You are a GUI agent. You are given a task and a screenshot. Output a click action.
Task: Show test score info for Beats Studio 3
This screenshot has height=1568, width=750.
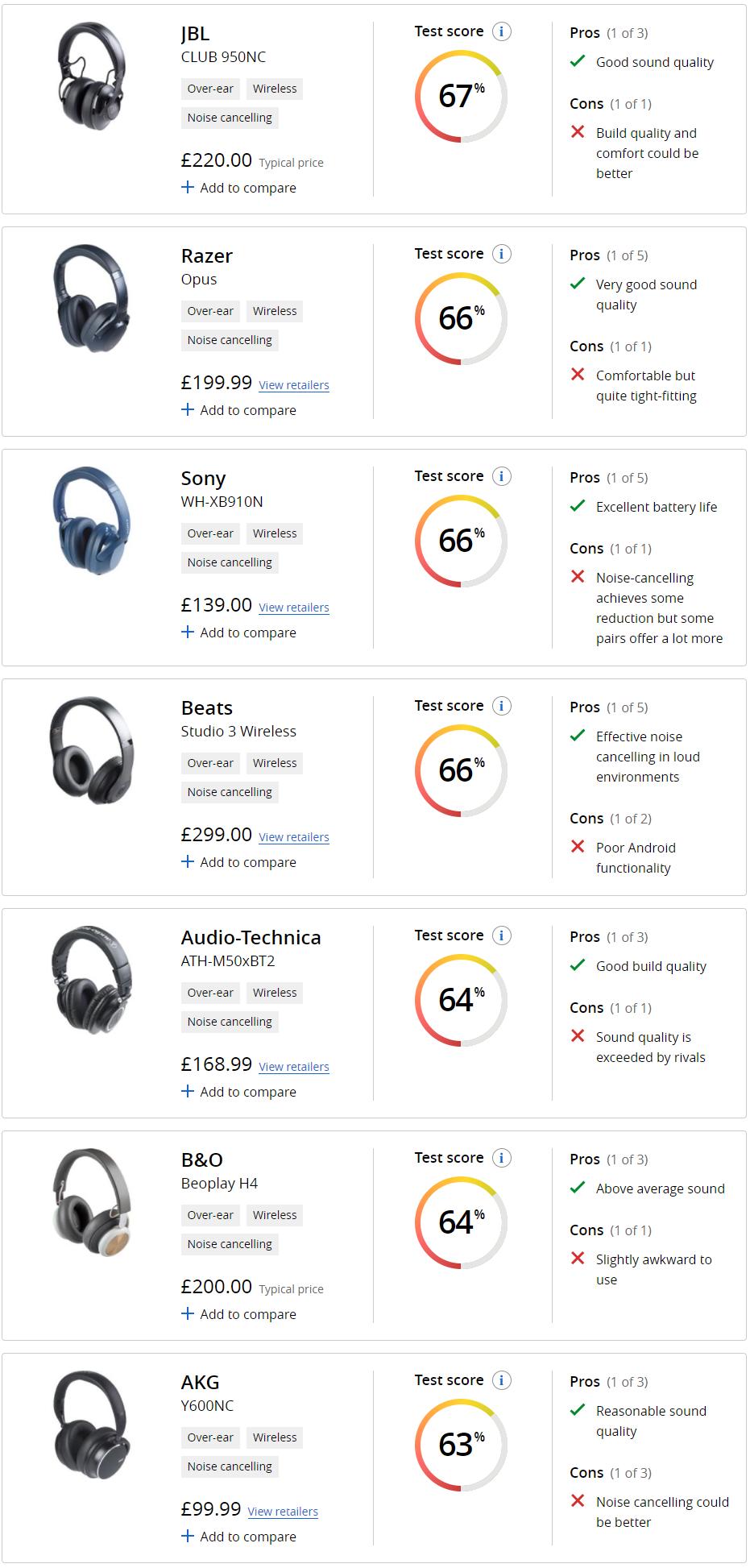point(501,707)
